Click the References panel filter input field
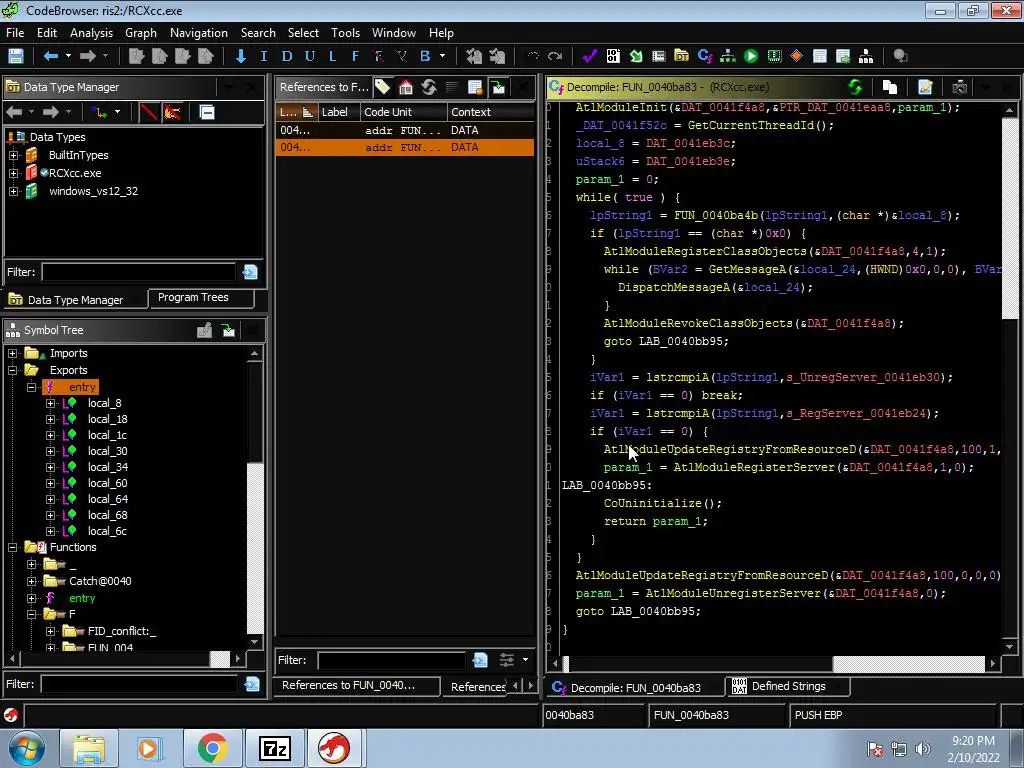This screenshot has height=768, width=1024. (391, 660)
